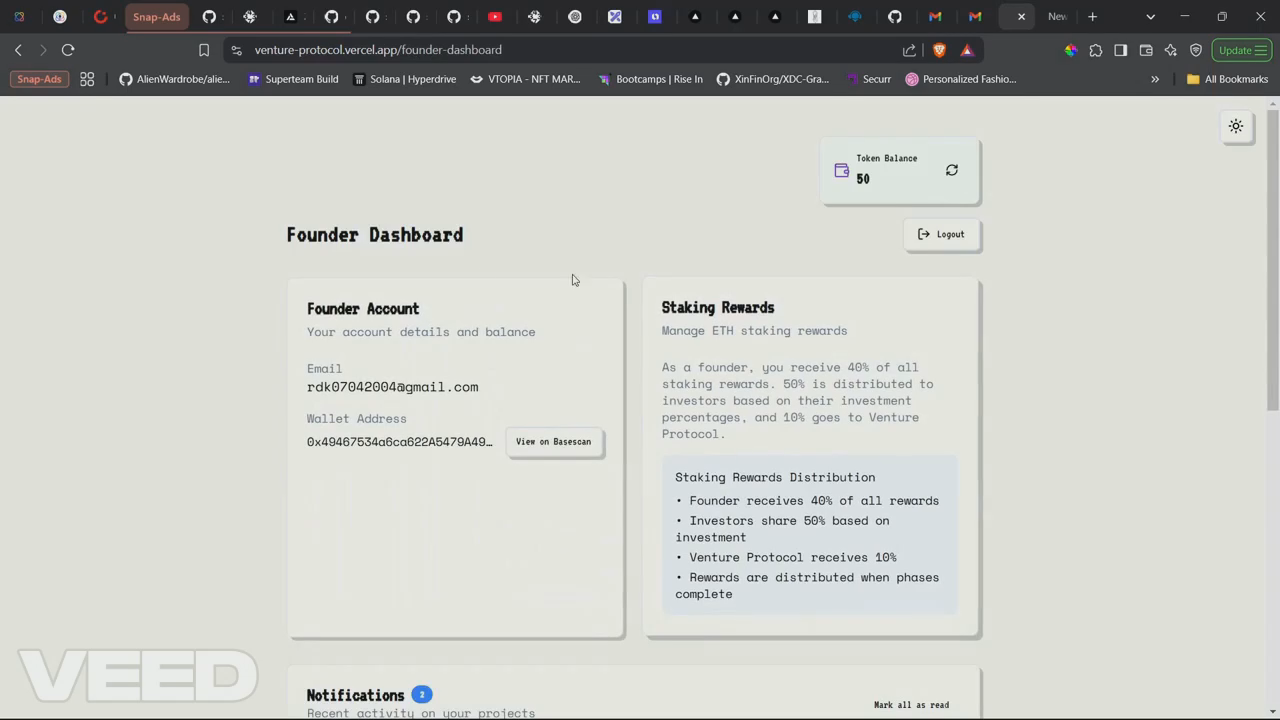This screenshot has height=720, width=1280.
Task: Open Brave Rewards triangle icon
Action: [x=967, y=50]
